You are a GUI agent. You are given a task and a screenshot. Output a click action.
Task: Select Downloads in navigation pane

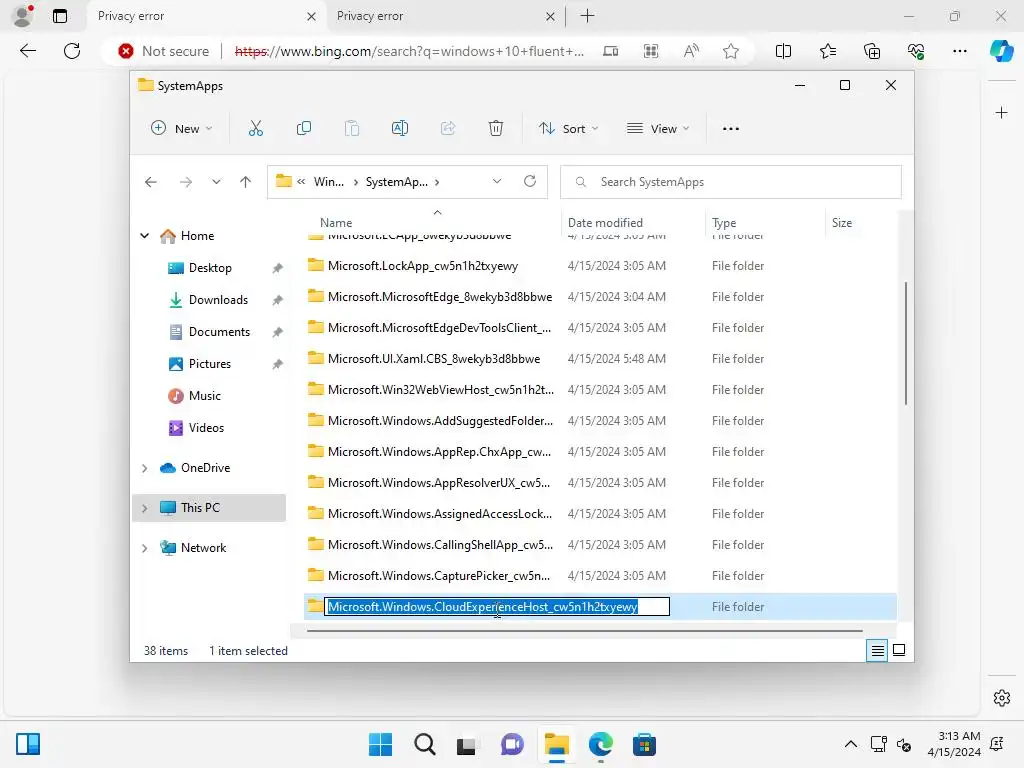pos(218,300)
